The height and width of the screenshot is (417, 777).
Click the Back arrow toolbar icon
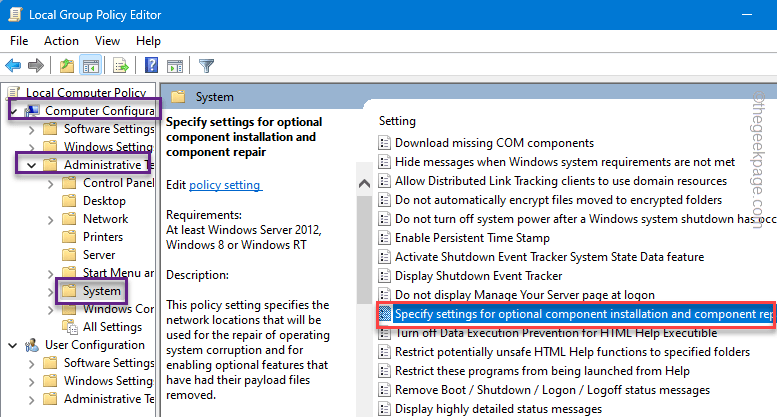coord(13,65)
